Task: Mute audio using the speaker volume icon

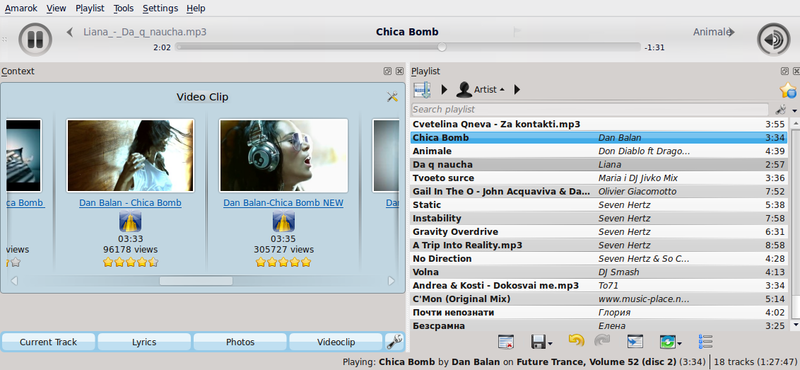Action: tap(773, 39)
